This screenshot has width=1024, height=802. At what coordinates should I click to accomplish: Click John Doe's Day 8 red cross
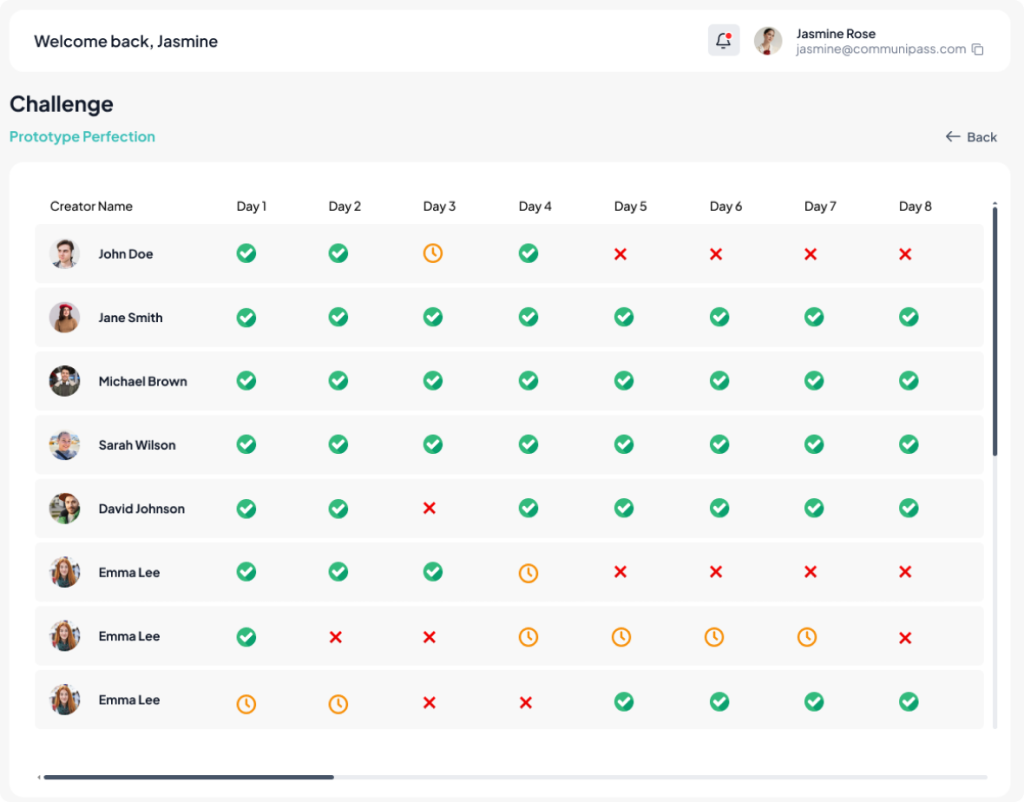[905, 254]
